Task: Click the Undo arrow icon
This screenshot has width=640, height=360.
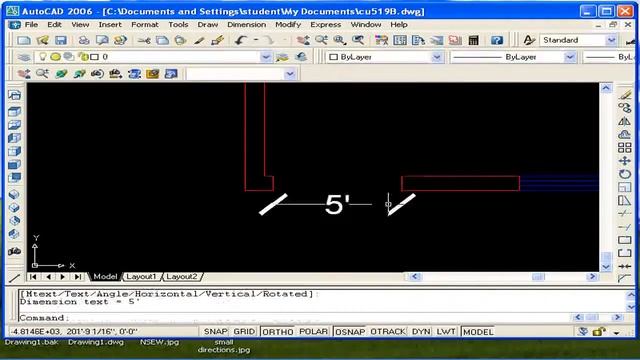Action: point(240,40)
